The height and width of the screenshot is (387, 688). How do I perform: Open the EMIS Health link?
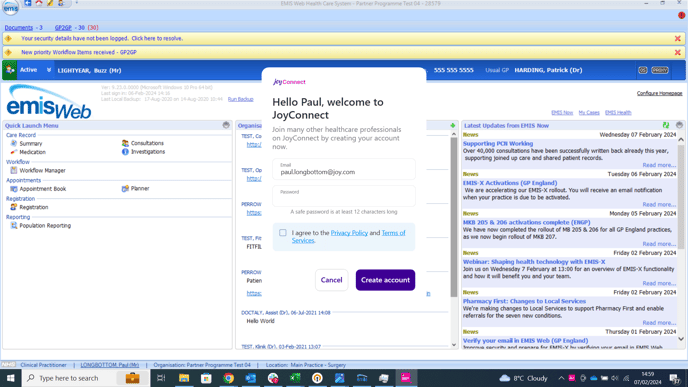(x=618, y=113)
